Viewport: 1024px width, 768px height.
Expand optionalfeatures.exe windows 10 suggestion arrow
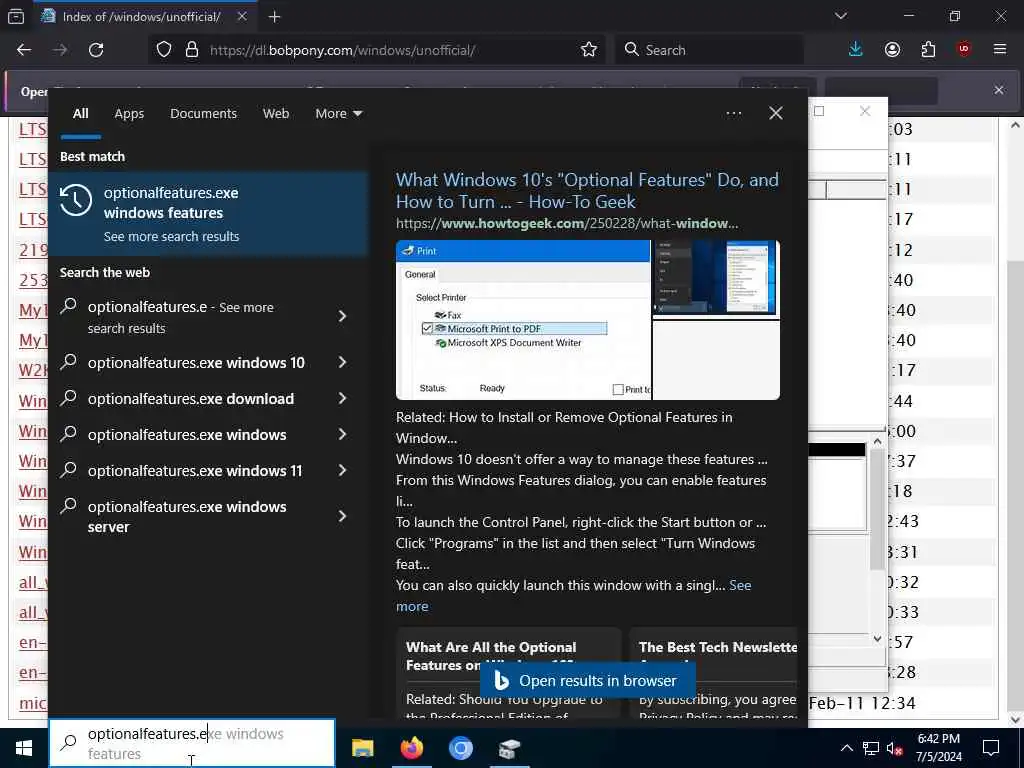click(x=342, y=362)
